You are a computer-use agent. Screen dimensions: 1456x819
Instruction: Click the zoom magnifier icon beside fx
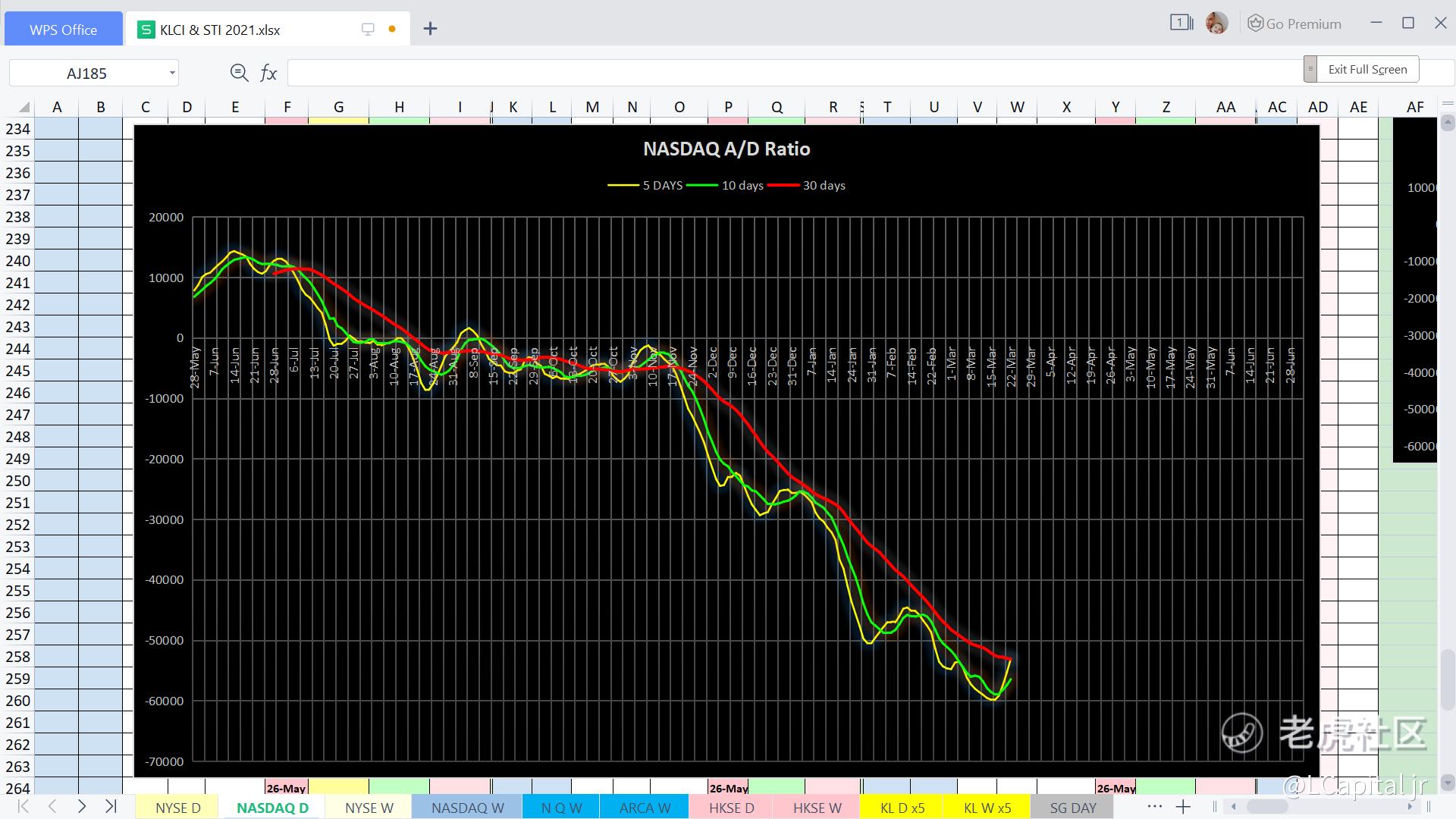click(239, 73)
